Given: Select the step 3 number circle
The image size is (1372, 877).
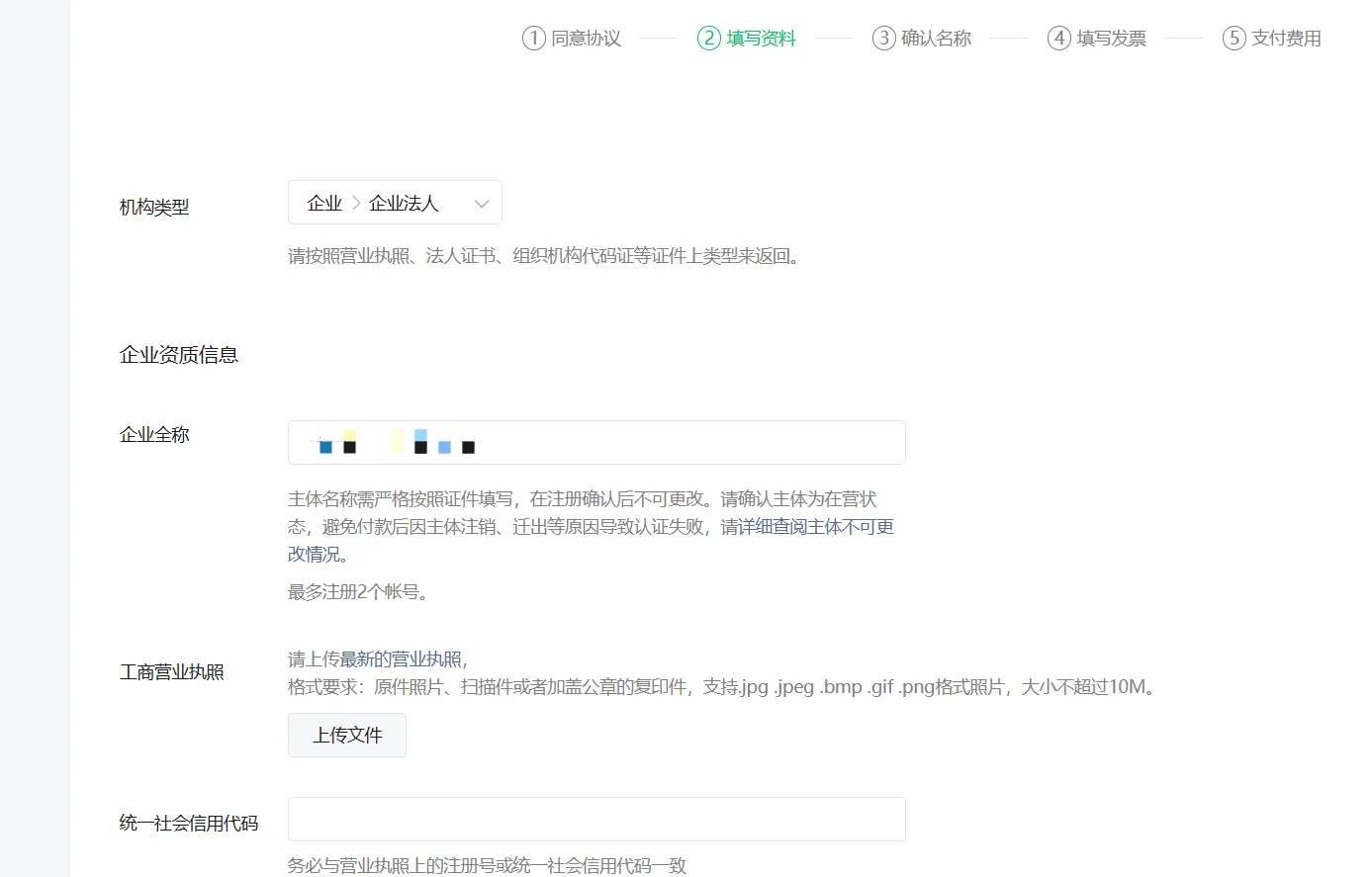Looking at the screenshot, I should point(883,39).
